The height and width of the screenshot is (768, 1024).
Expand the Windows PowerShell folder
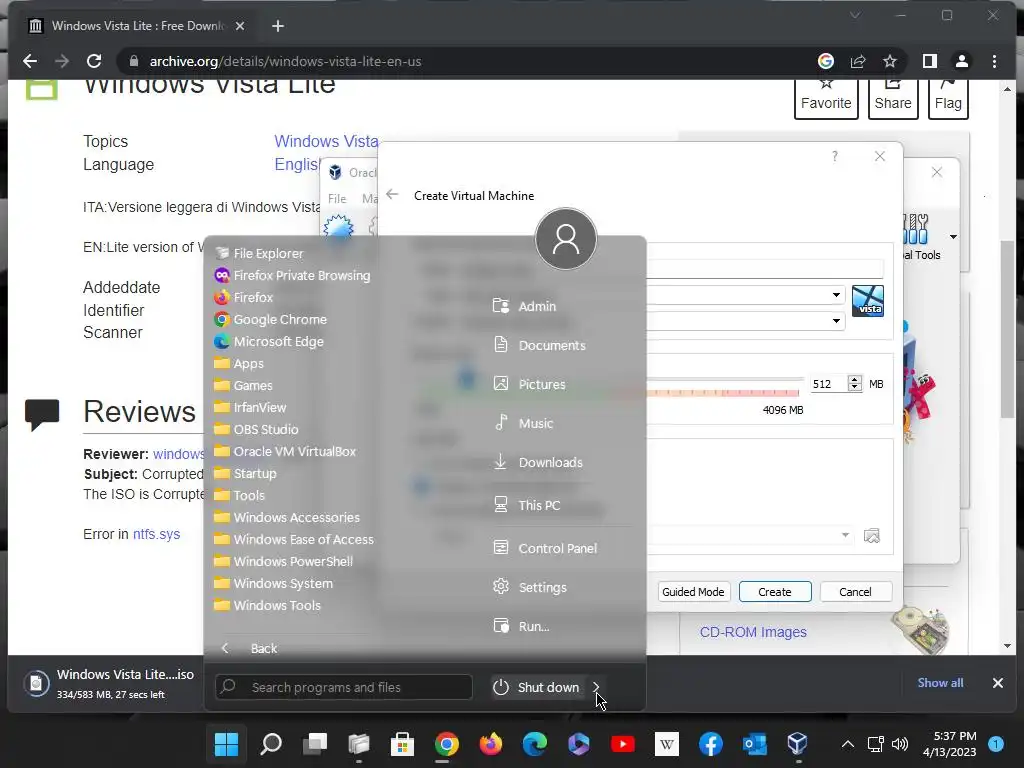click(x=283, y=562)
